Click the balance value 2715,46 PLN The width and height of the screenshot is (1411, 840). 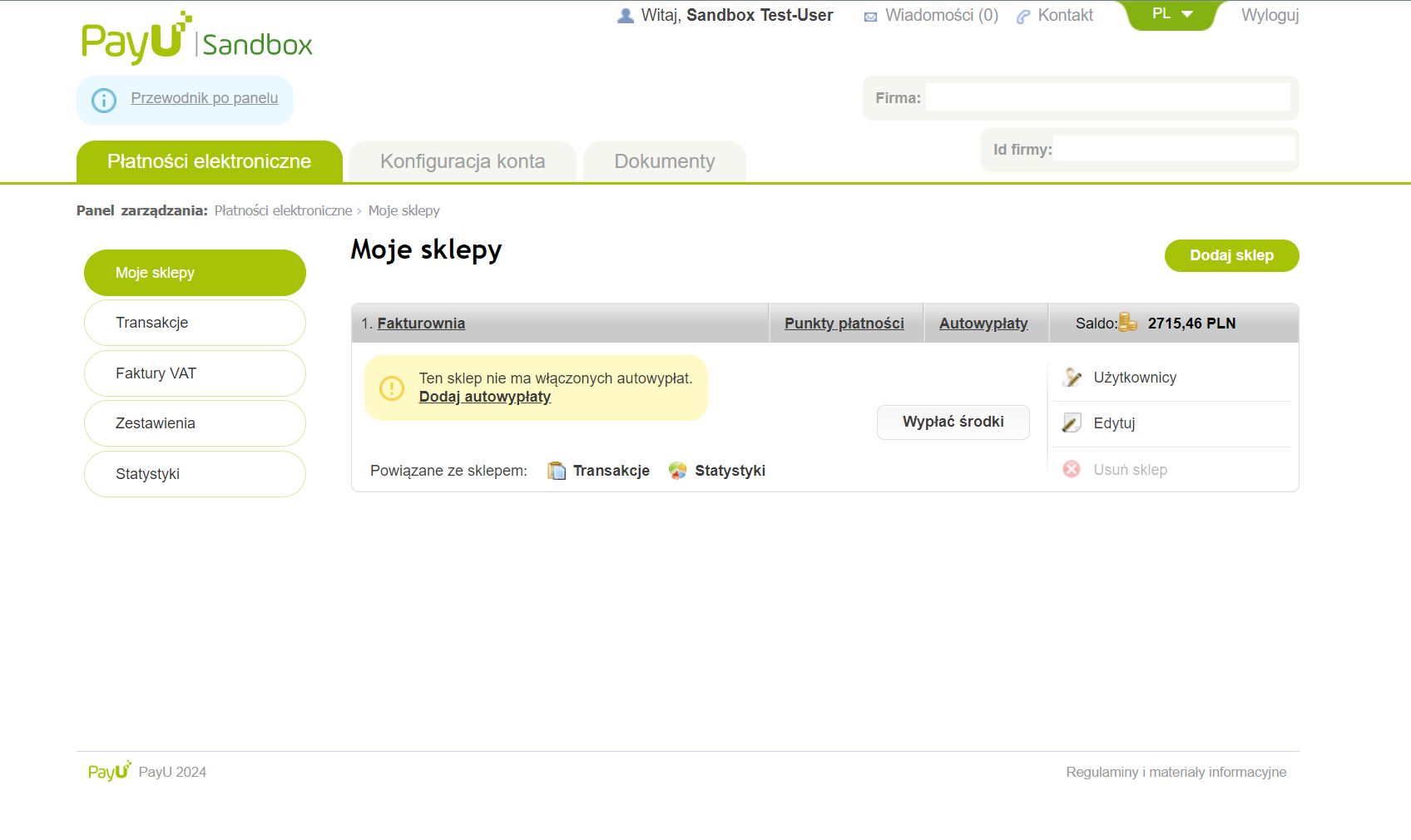click(x=1191, y=324)
